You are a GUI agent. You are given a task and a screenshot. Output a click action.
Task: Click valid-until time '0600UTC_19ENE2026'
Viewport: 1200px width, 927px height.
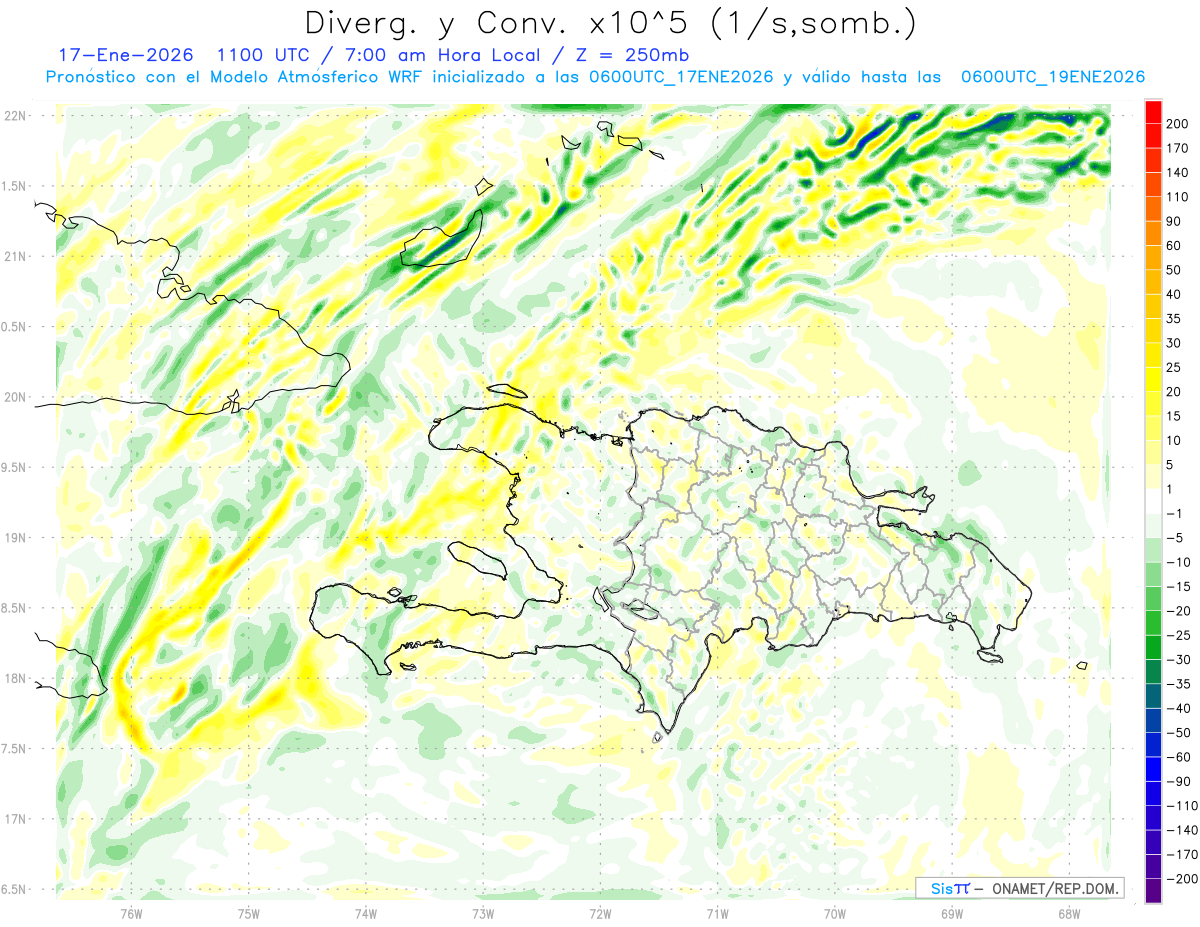pyautogui.click(x=1052, y=77)
